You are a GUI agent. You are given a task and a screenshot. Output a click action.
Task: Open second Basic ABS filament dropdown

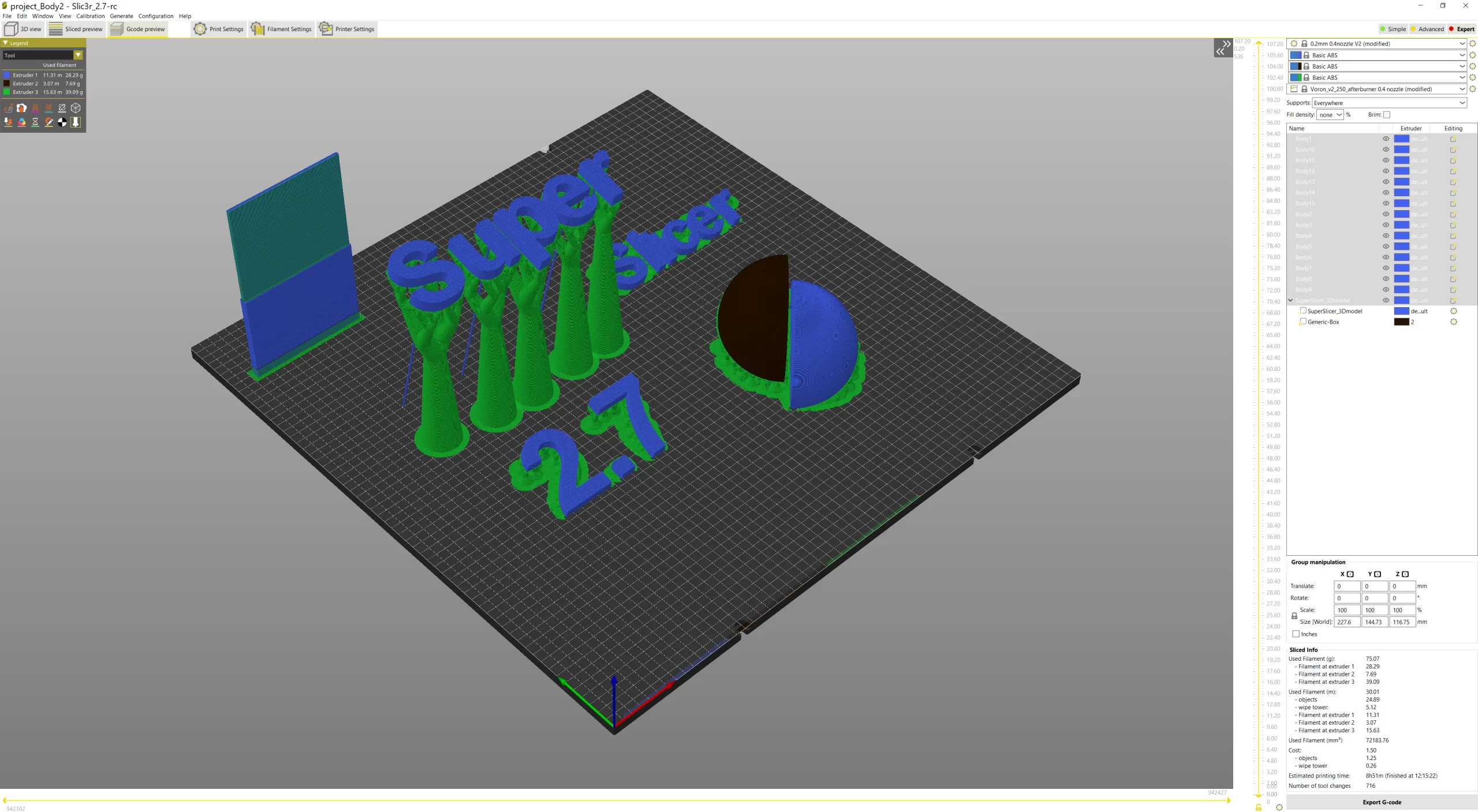point(1377,66)
